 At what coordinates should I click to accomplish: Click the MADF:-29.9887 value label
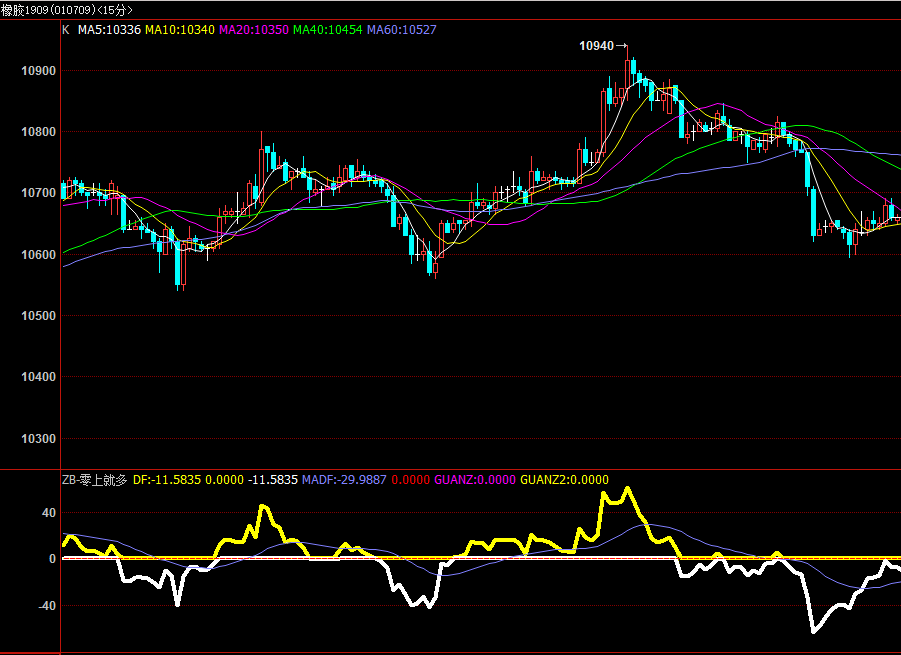coord(344,480)
